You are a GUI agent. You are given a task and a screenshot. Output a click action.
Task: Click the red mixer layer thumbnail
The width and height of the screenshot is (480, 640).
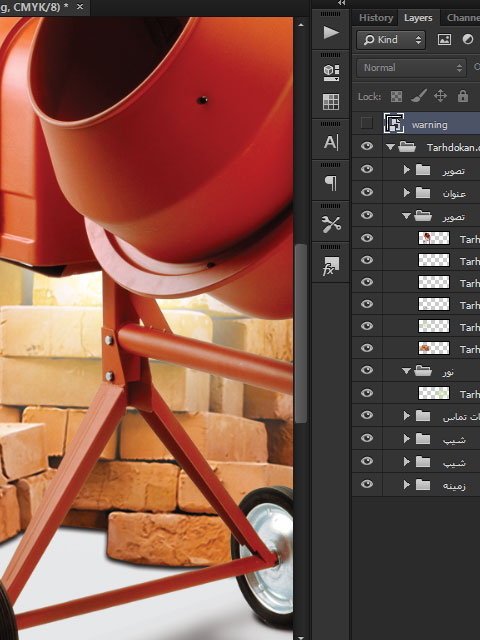tap(434, 238)
